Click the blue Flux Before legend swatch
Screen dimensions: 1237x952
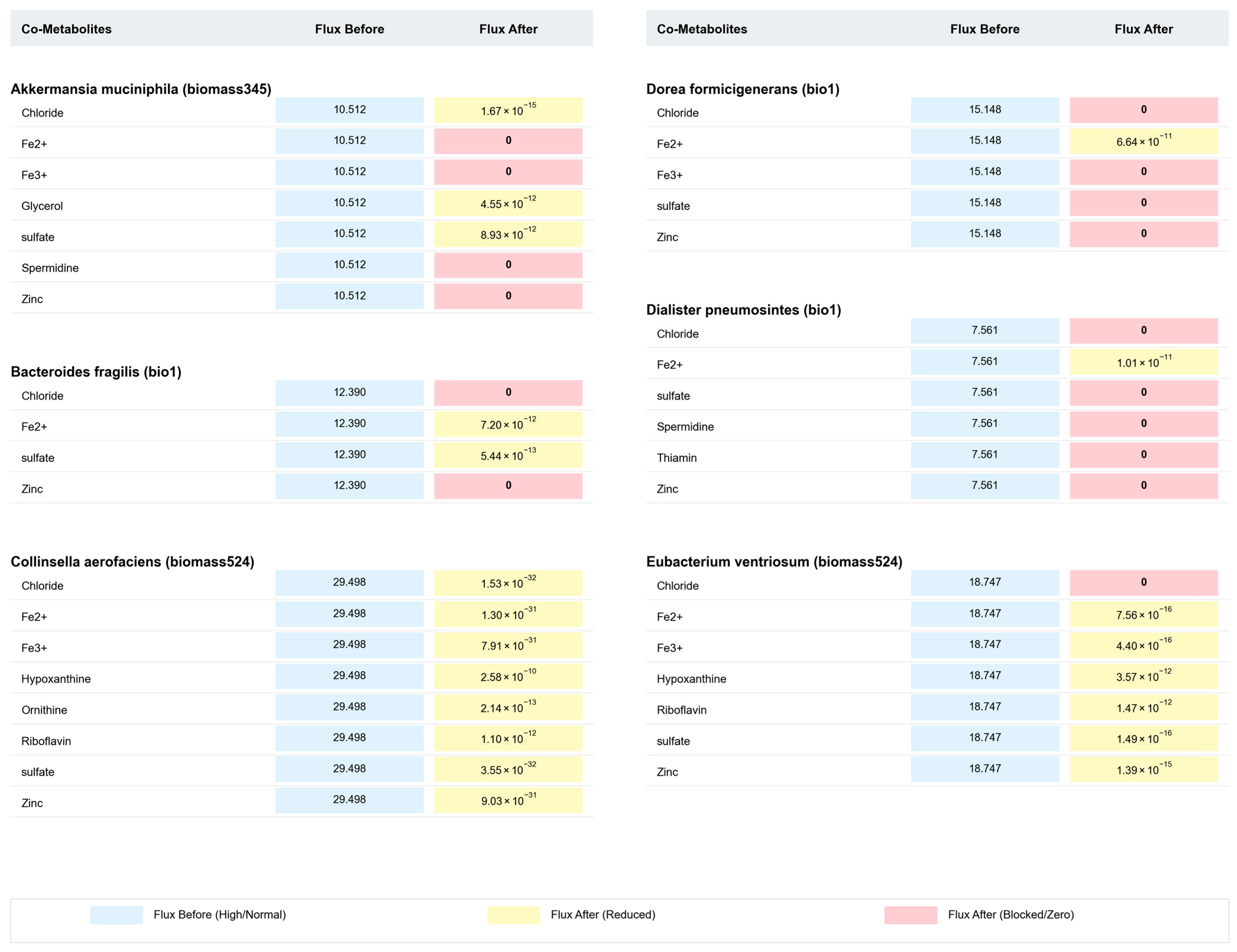click(116, 915)
